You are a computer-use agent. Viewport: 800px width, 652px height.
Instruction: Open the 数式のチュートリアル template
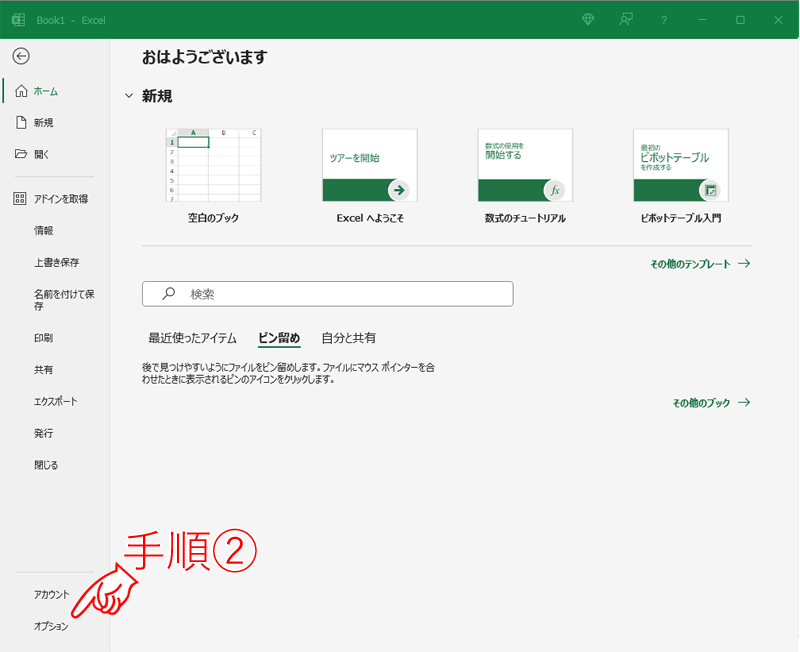pyautogui.click(x=526, y=165)
